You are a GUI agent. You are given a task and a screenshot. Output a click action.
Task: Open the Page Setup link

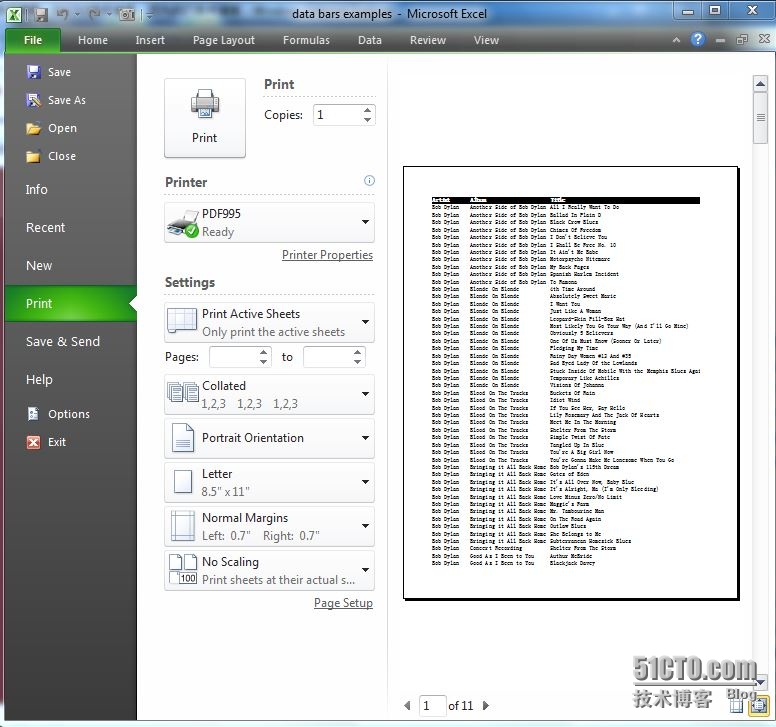point(343,603)
